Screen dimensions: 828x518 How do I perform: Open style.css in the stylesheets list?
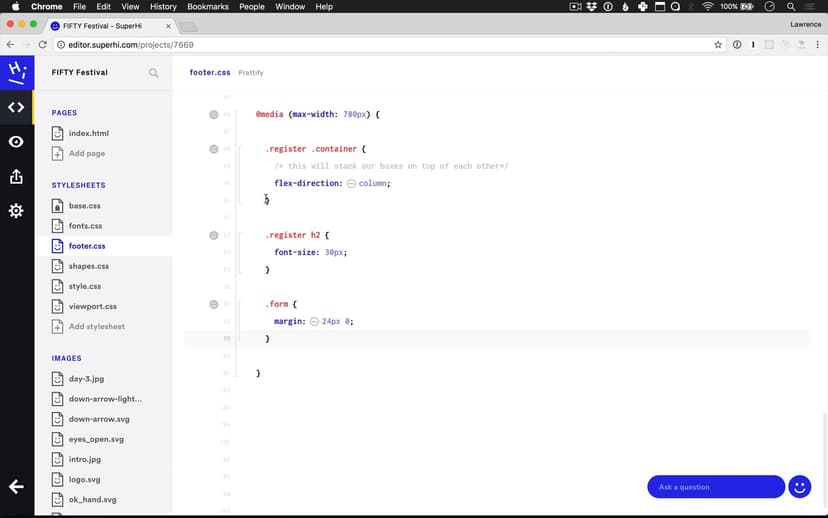pos(85,286)
